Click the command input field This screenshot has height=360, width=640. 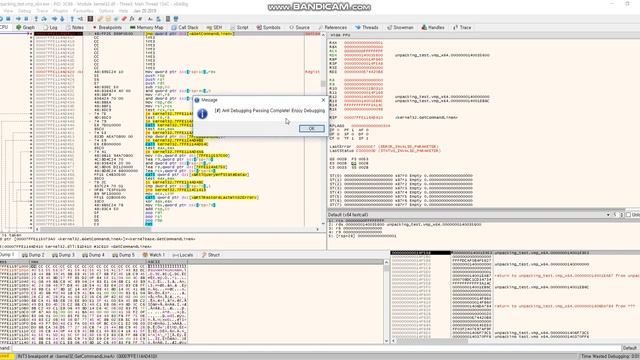(x=316, y=348)
